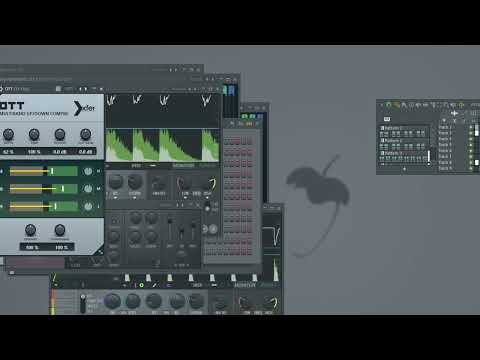The height and width of the screenshot is (360, 480).
Task: Select the 62 % depth value readout
Action: click(8, 152)
